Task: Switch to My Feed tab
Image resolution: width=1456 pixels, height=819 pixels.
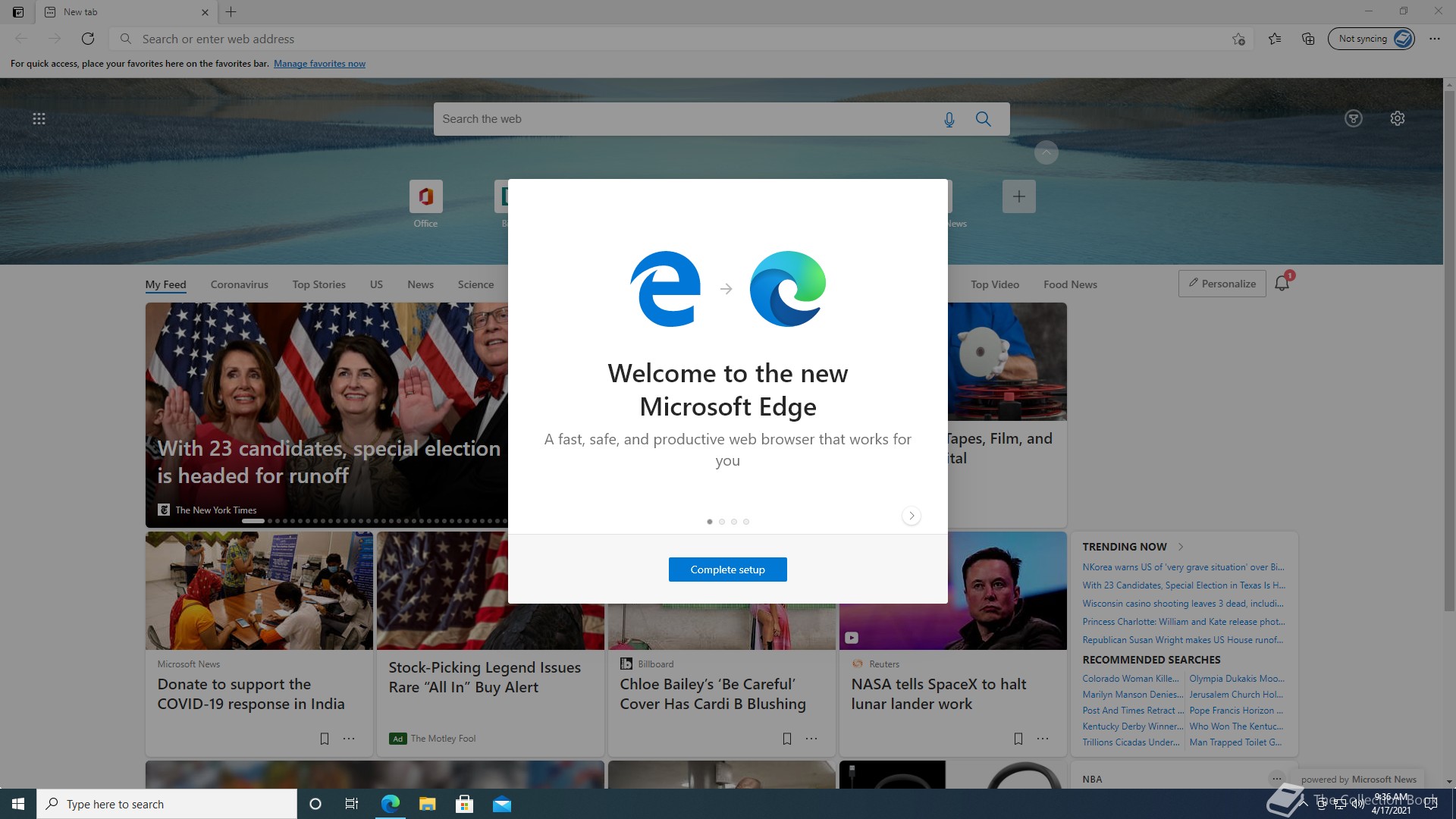Action: 165,284
